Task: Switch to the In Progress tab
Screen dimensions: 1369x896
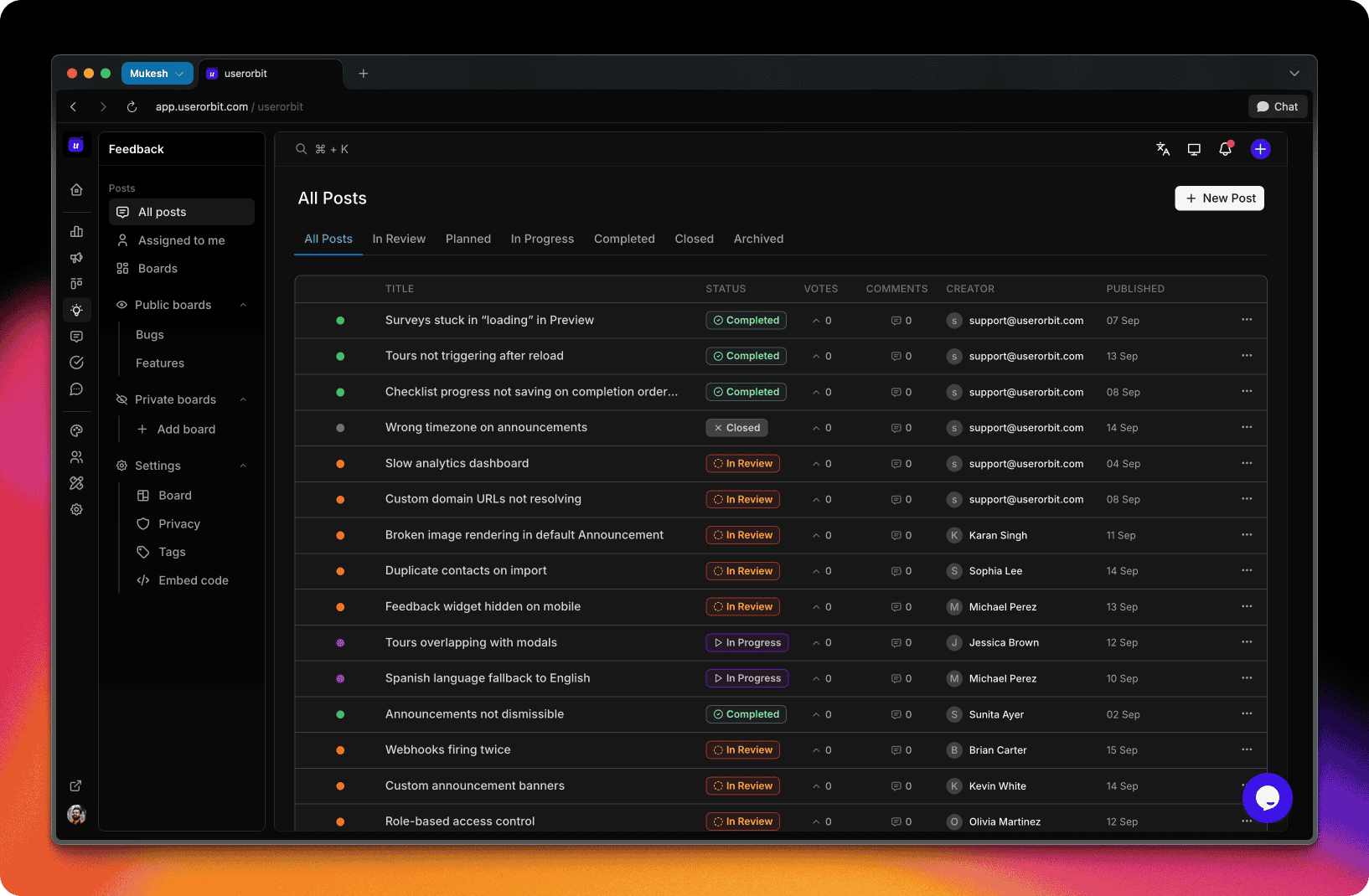Action: tap(542, 239)
